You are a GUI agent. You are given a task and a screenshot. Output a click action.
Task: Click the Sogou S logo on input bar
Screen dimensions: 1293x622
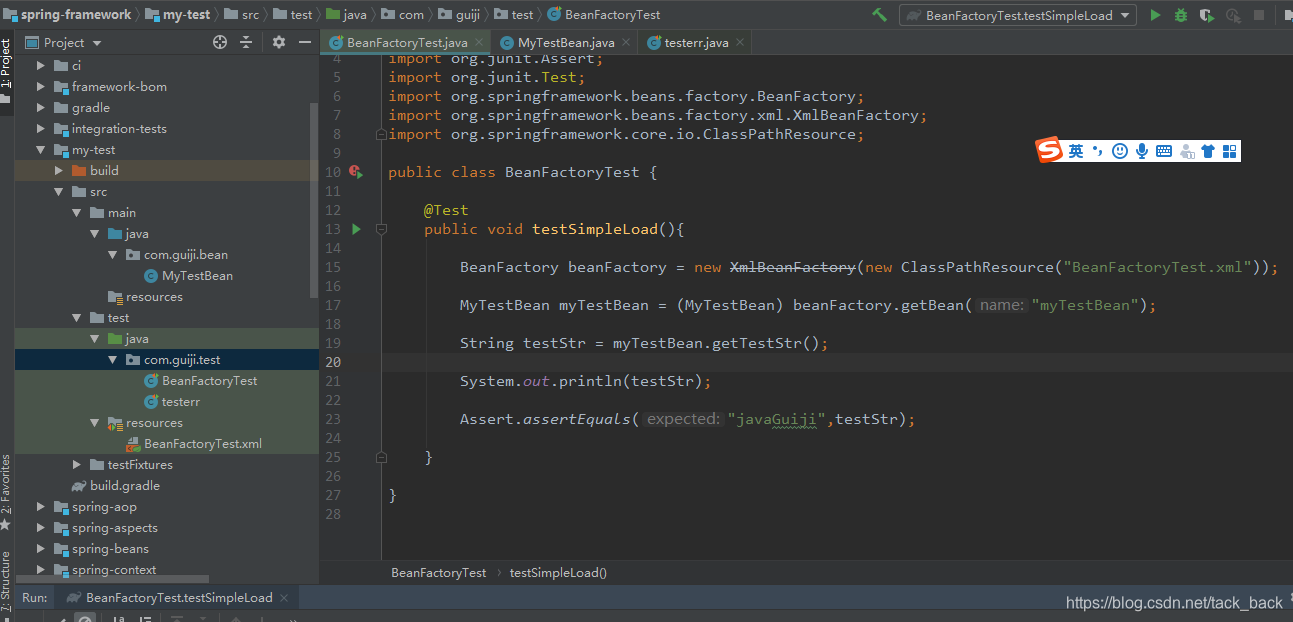click(x=1049, y=151)
